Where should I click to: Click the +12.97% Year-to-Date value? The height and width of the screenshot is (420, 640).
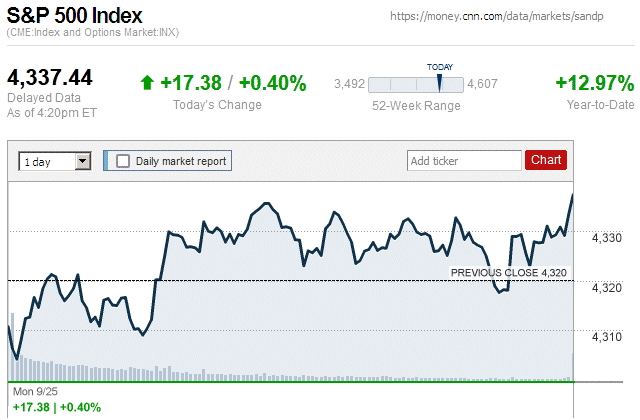594,83
